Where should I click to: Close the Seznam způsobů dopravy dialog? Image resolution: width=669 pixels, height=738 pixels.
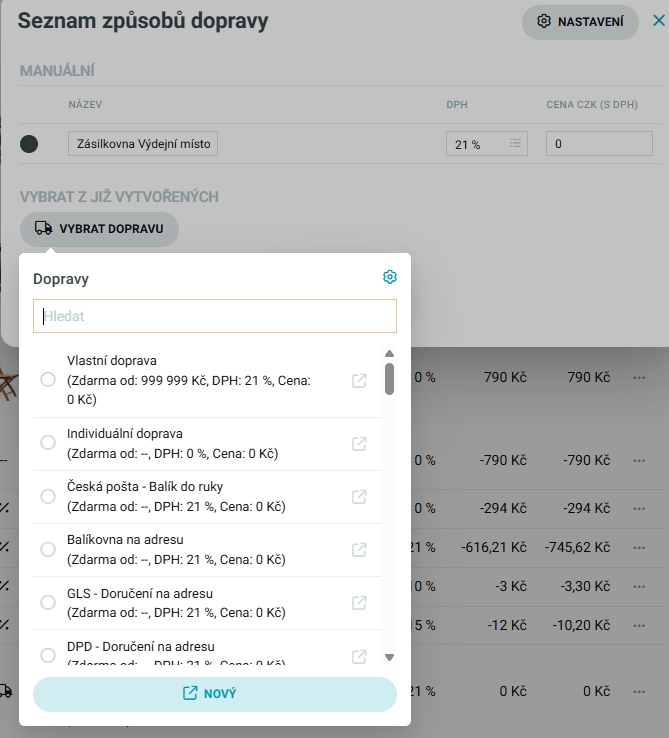pos(658,20)
